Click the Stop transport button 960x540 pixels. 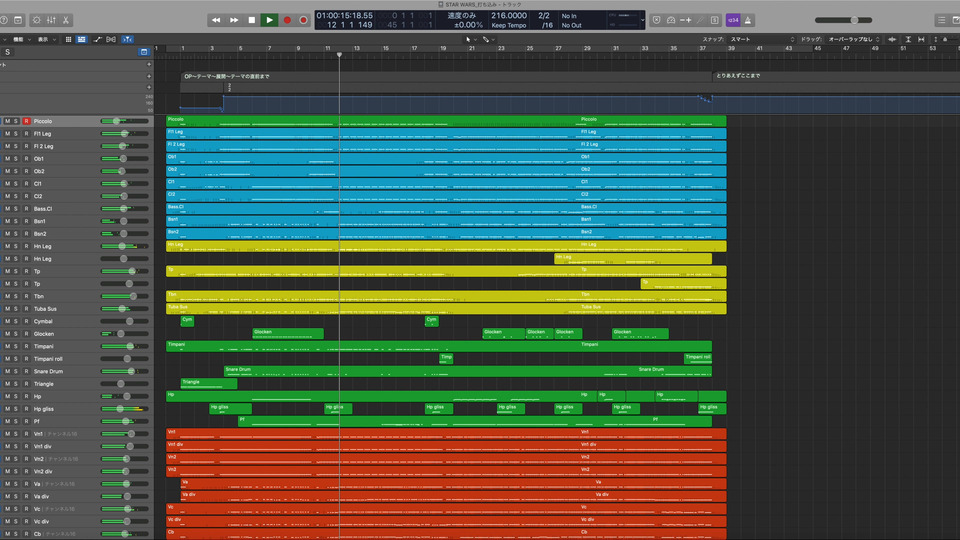pyautogui.click(x=251, y=20)
